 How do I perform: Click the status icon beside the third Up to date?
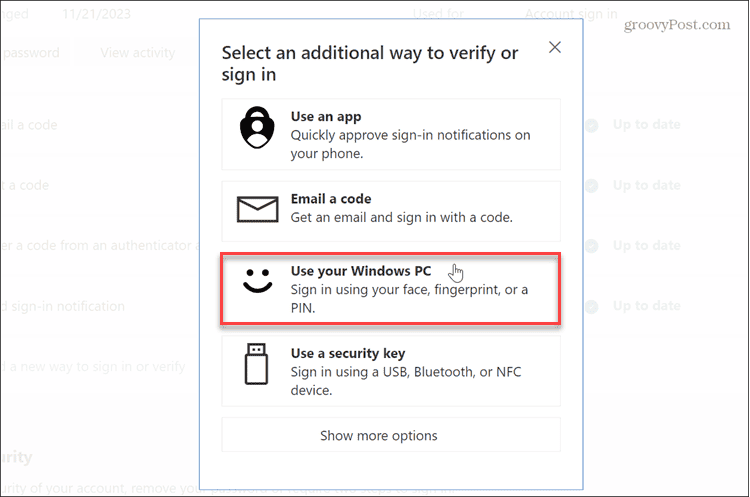click(x=592, y=246)
